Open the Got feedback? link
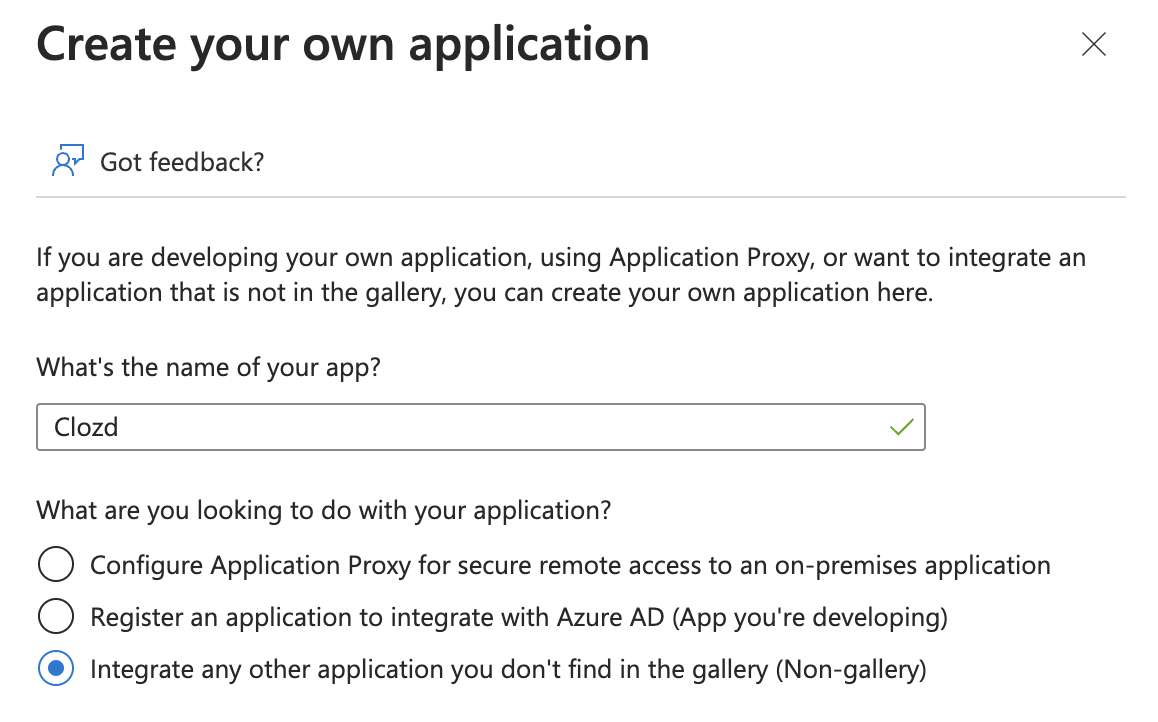Screen dimensions: 1158x722 click(182, 161)
